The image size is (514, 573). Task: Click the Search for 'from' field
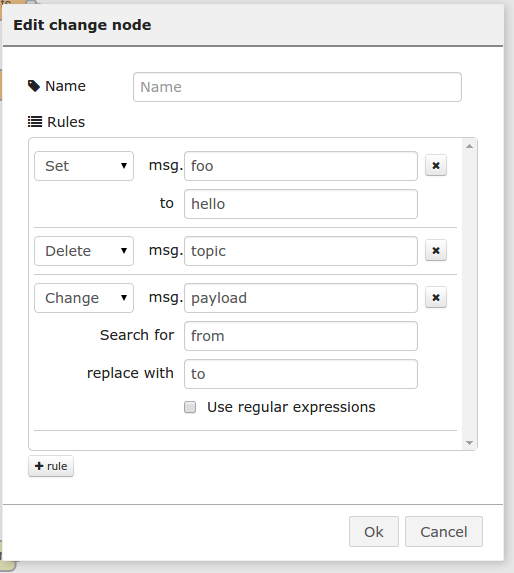click(x=301, y=336)
